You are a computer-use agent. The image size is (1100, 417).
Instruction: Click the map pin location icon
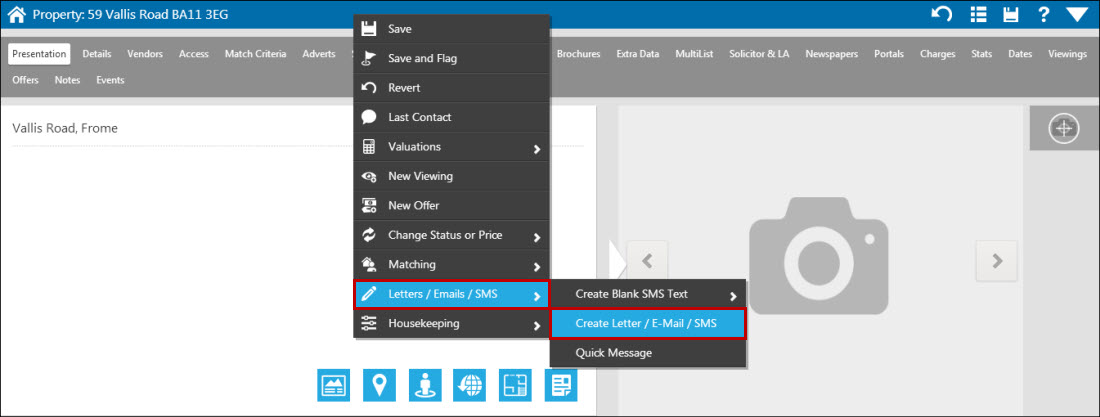[x=379, y=385]
